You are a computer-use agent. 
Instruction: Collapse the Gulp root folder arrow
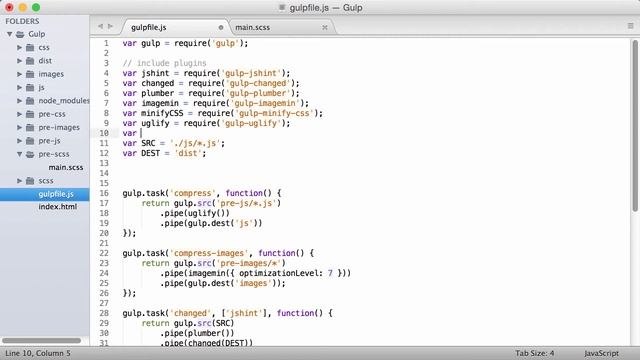pos(9,34)
